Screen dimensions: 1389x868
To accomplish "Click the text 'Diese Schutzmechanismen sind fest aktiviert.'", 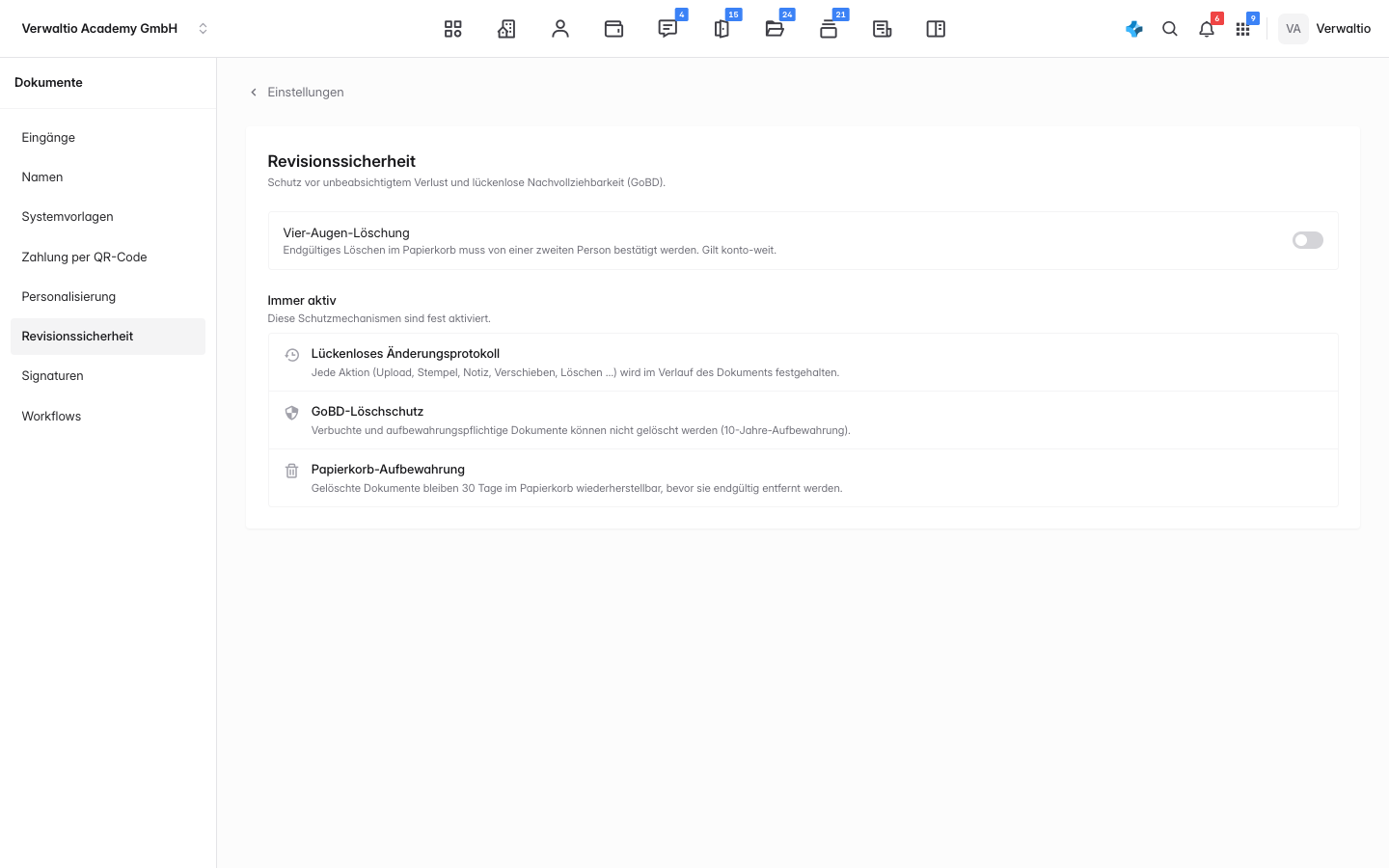I will pos(379,318).
